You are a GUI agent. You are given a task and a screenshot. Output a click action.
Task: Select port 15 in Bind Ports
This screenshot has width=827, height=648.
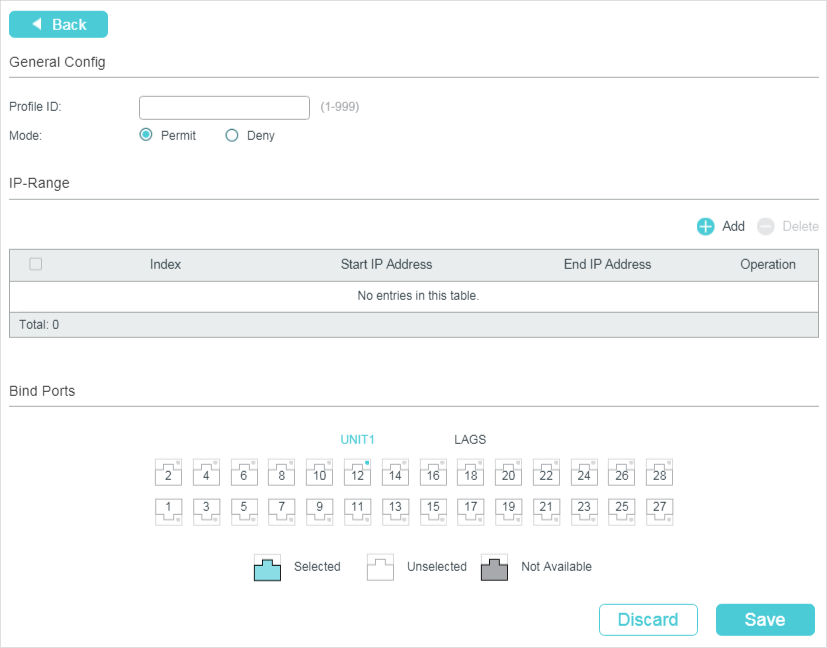point(433,511)
